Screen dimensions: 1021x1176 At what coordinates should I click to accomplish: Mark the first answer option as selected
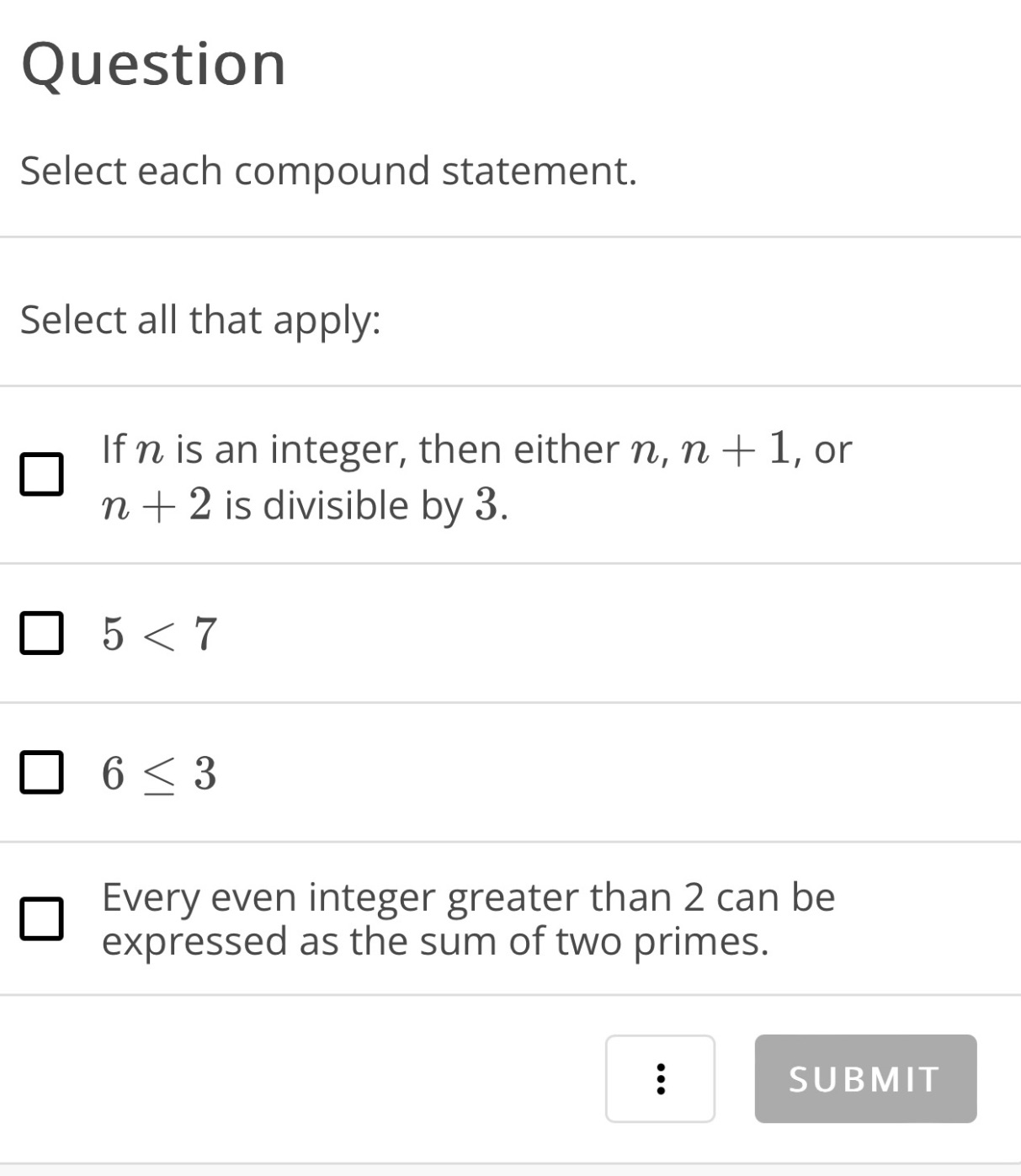pyautogui.click(x=41, y=476)
